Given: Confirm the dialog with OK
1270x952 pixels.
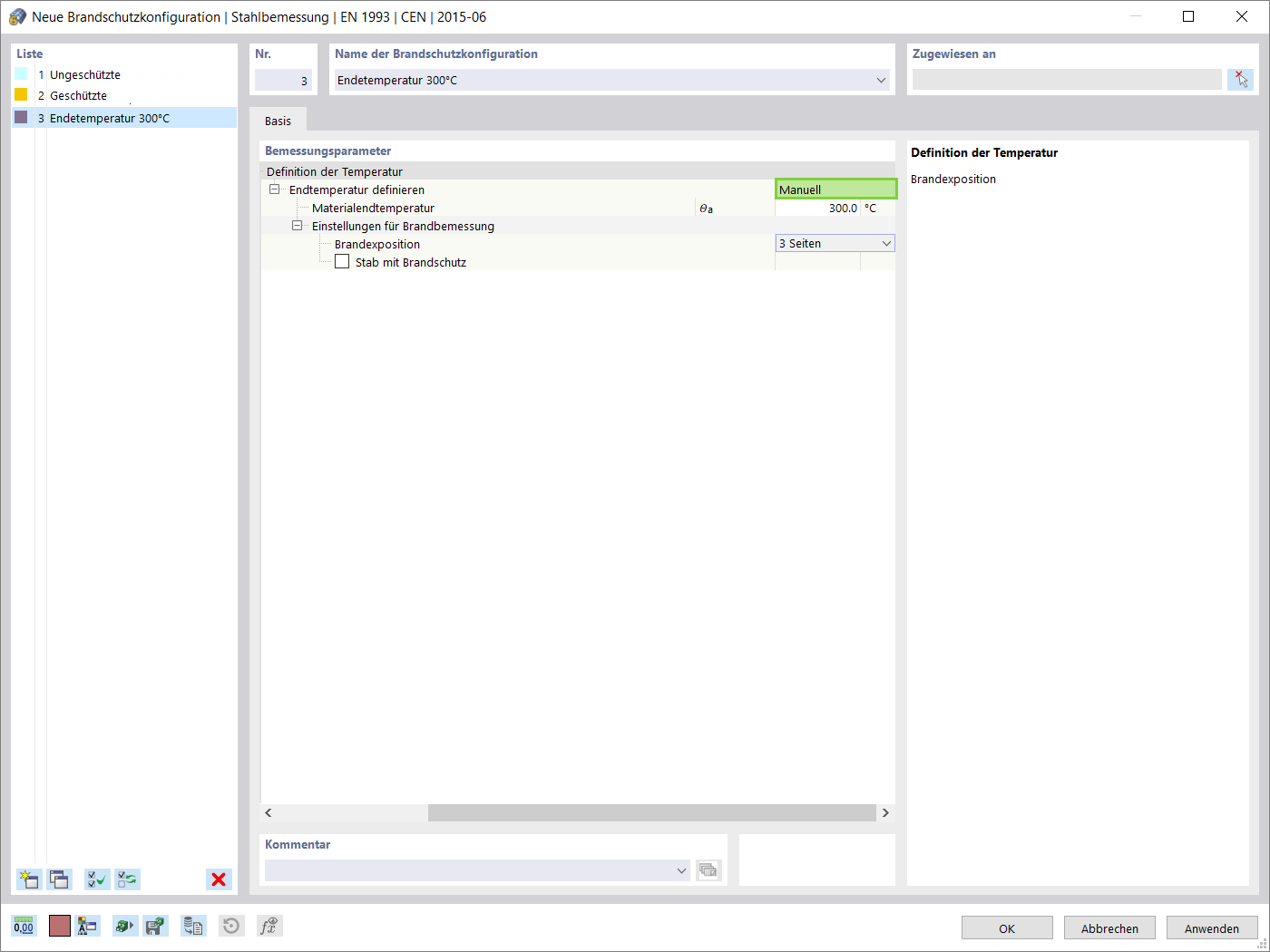Looking at the screenshot, I should tap(1007, 928).
